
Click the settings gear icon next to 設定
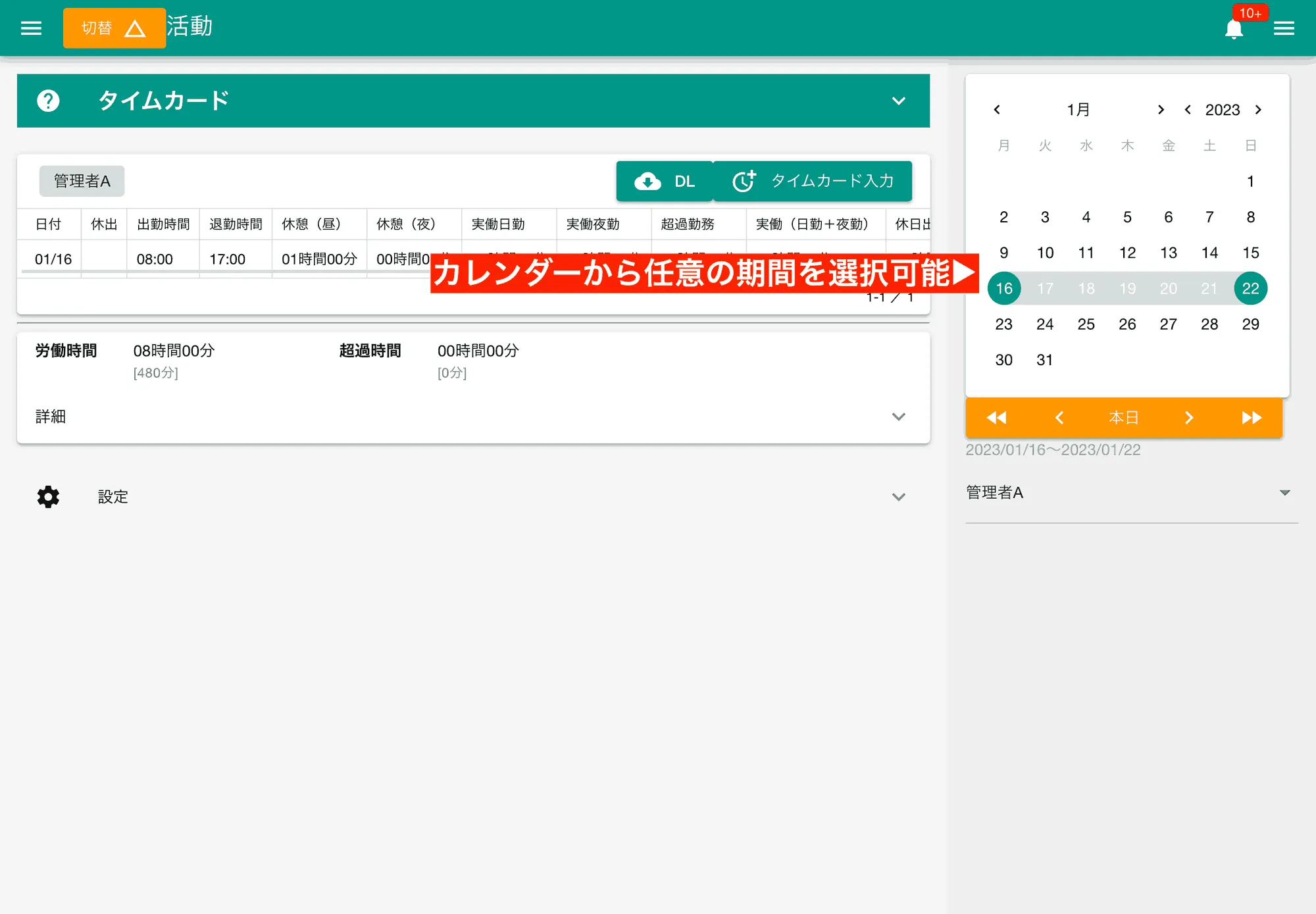pyautogui.click(x=47, y=497)
